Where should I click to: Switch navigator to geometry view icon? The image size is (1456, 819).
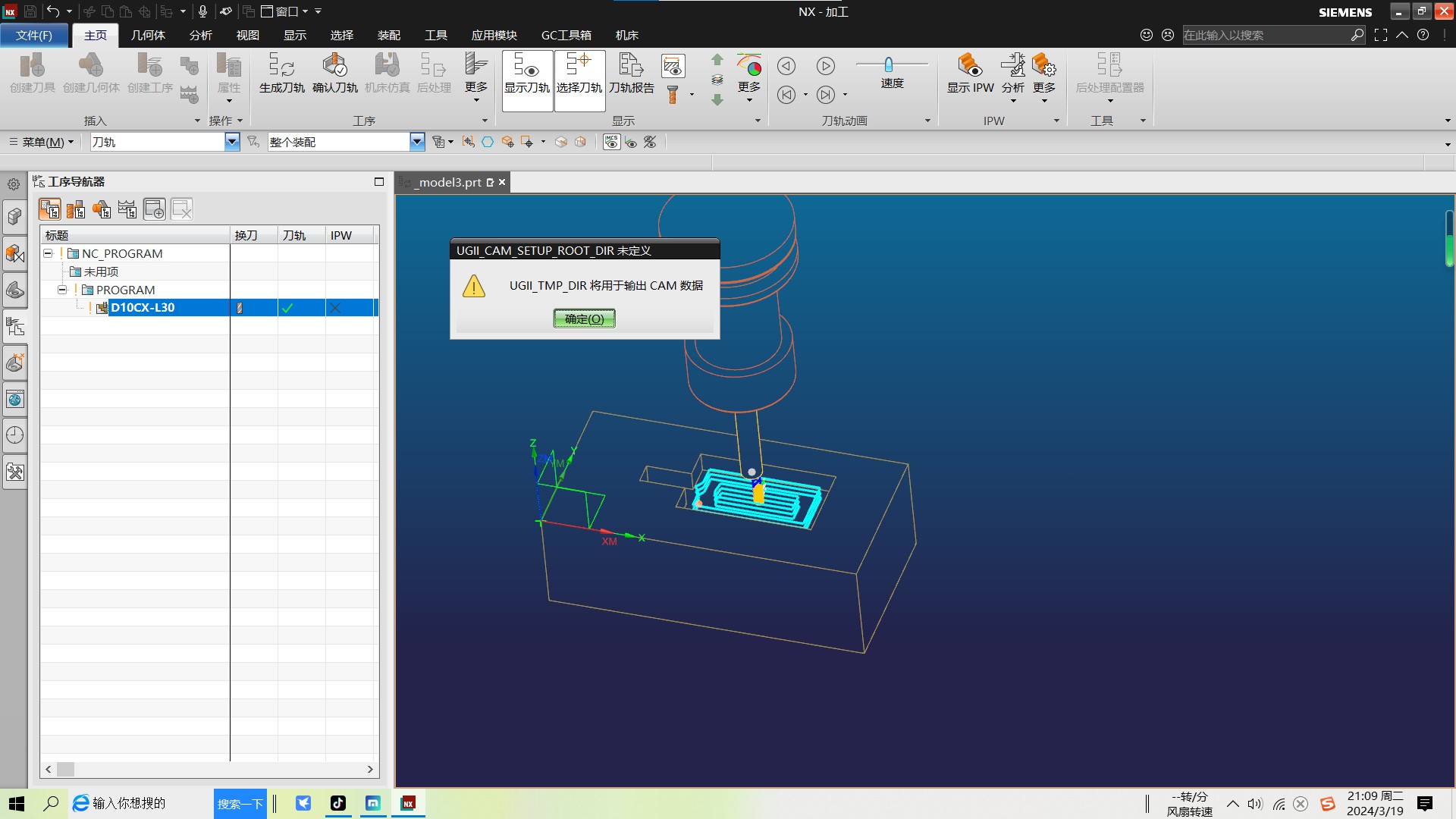click(102, 209)
